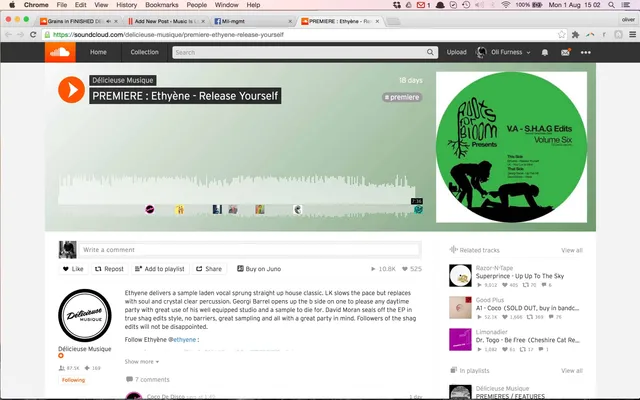Click the browser back arrow
This screenshot has height=400, width=640.
tap(8, 35)
